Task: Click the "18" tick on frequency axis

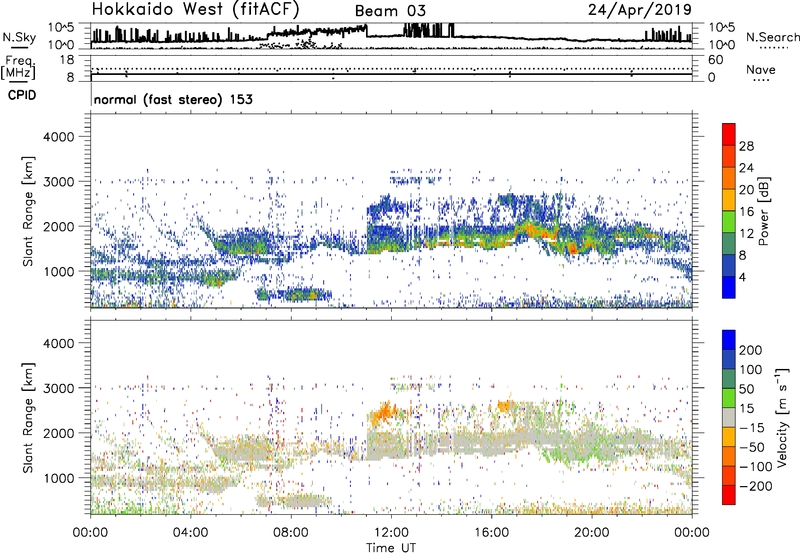Action: [67, 60]
